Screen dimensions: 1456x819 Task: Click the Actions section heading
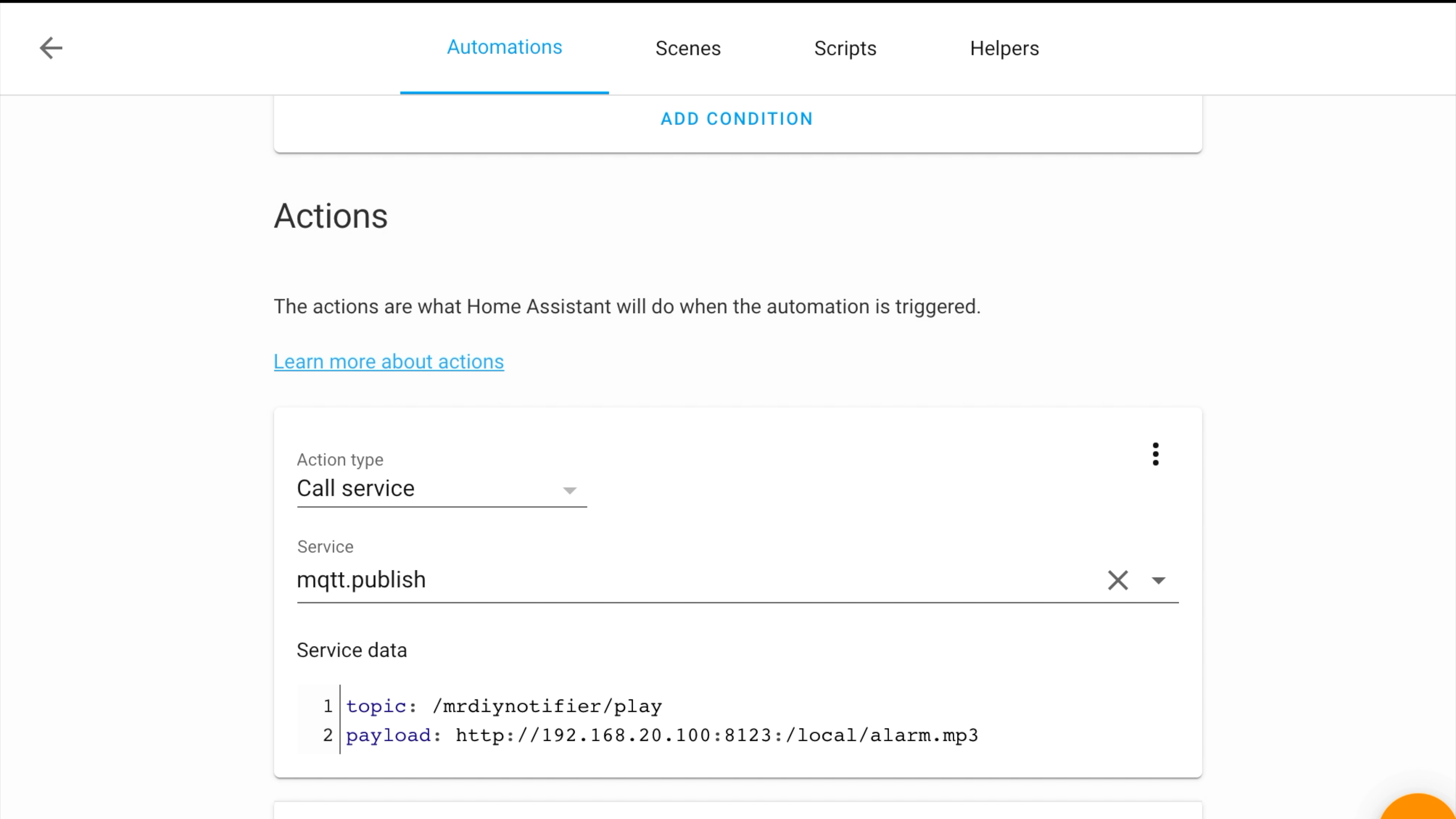[331, 217]
